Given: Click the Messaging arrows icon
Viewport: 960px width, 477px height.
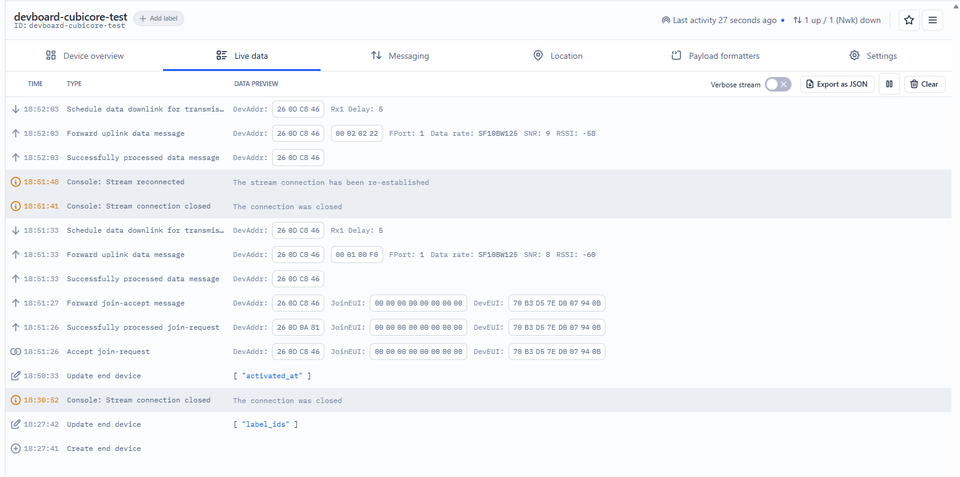Looking at the screenshot, I should (x=376, y=56).
